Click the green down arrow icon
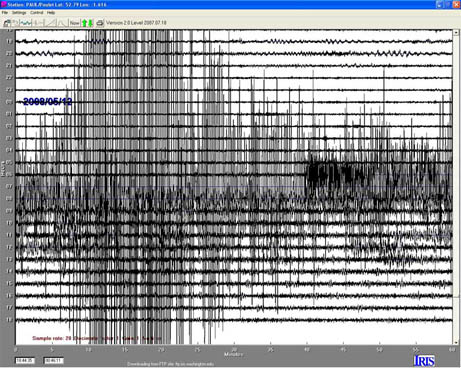 (90, 23)
